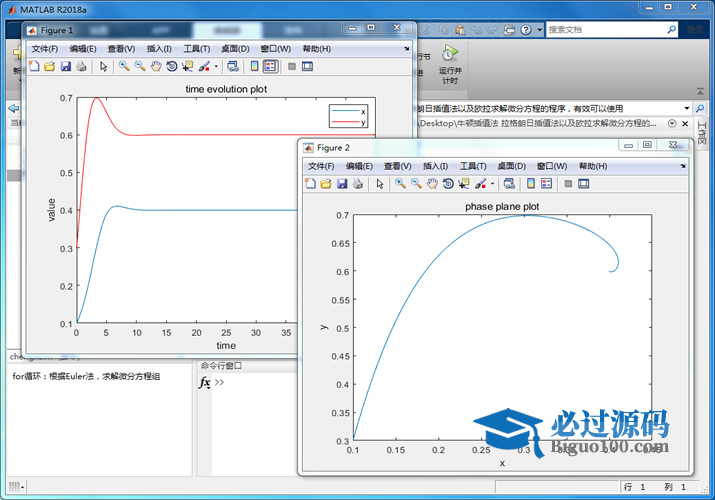Select Rotate 3D tool in Figure 1
Image resolution: width=715 pixels, height=500 pixels.
click(x=171, y=67)
